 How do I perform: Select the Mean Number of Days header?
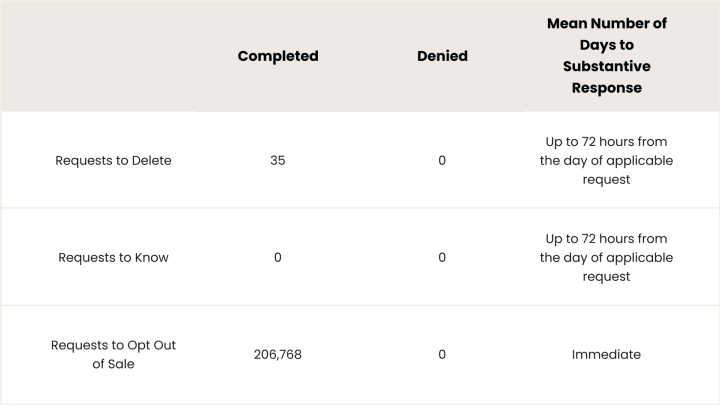point(607,56)
